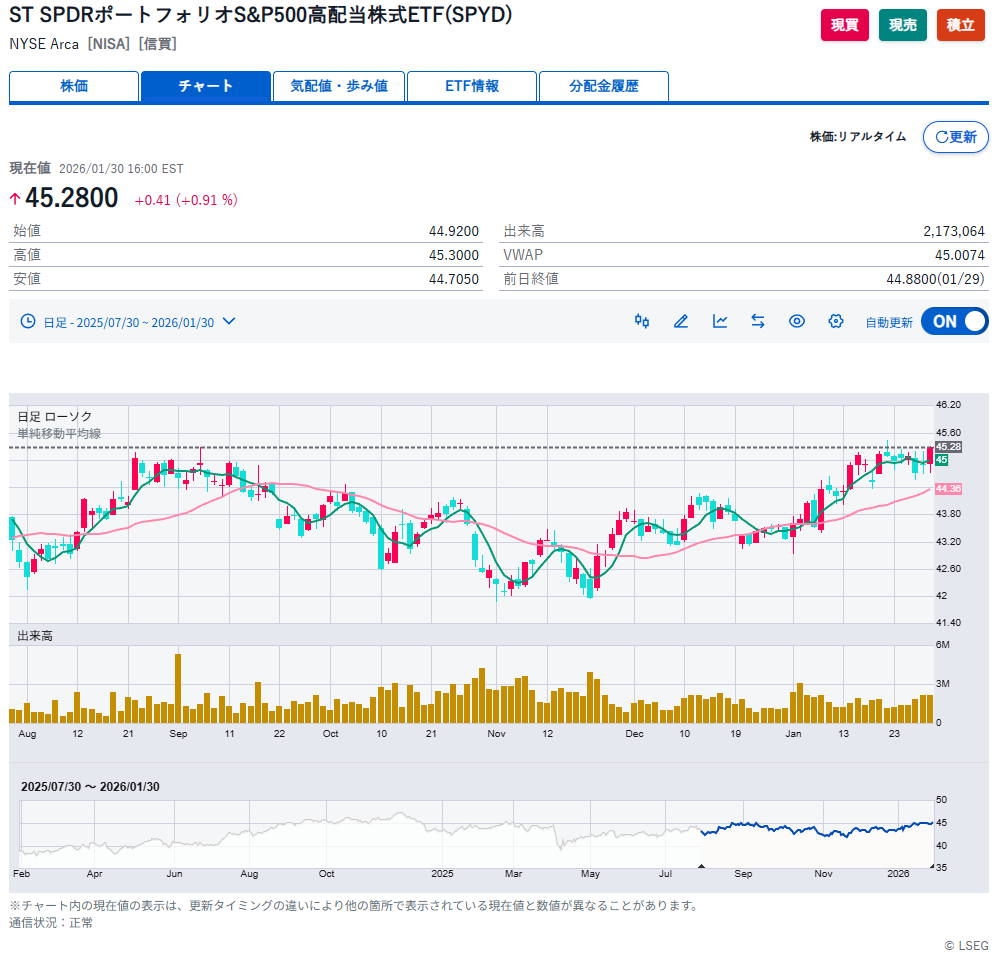The height and width of the screenshot is (961, 1000).
Task: Select the pencil drawing tool icon
Action: point(681,321)
